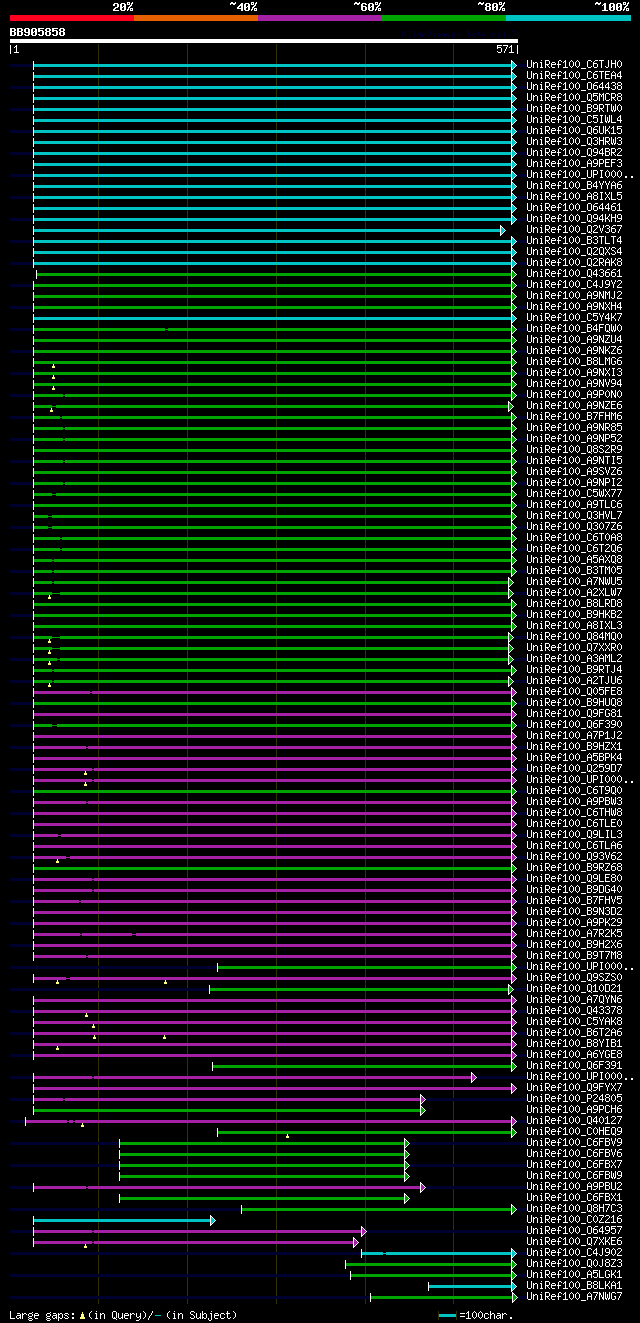
Task: Click the UniRef100_C4J9Y2 hit label
Action: coord(574,284)
